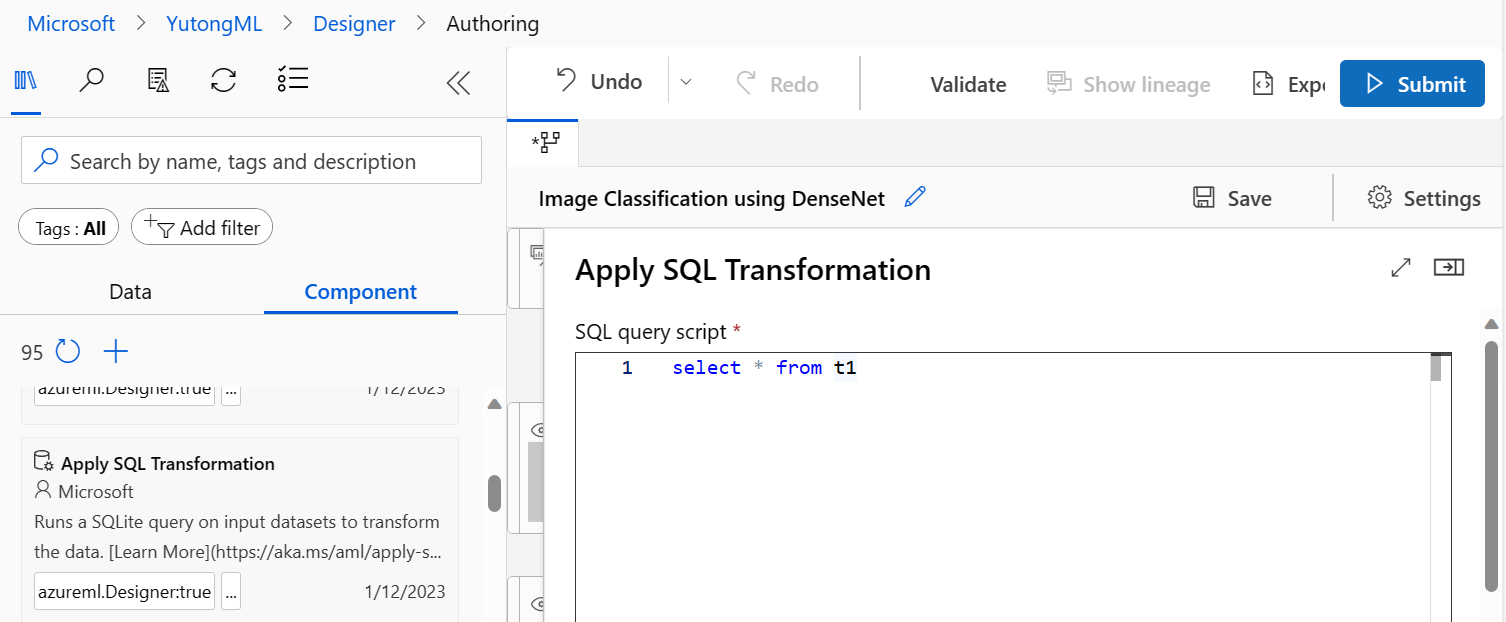The image size is (1506, 622).
Task: Switch to the Data tab
Action: [x=130, y=291]
